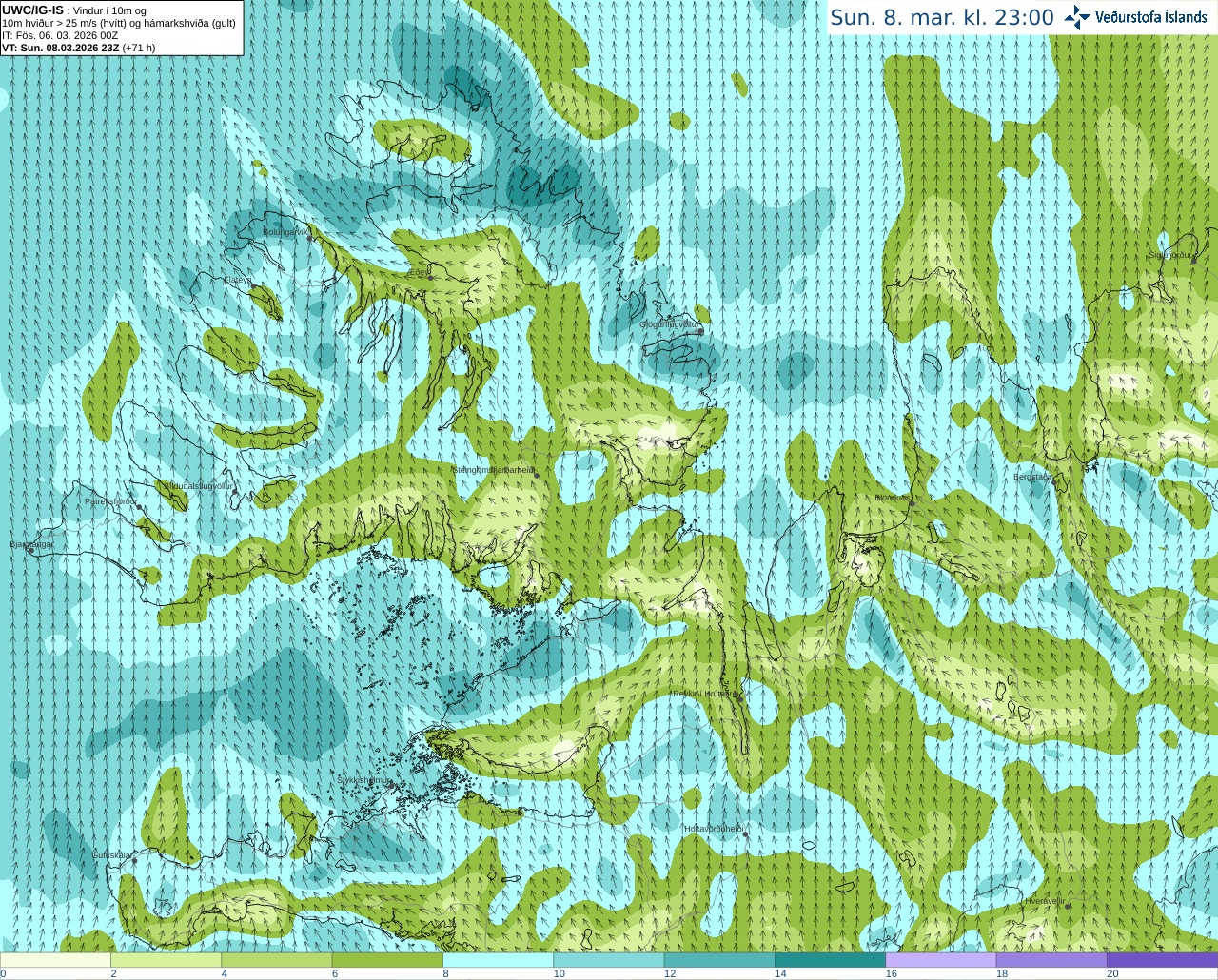
Task: Click the '16' legend scale number
Action: click(x=892, y=973)
